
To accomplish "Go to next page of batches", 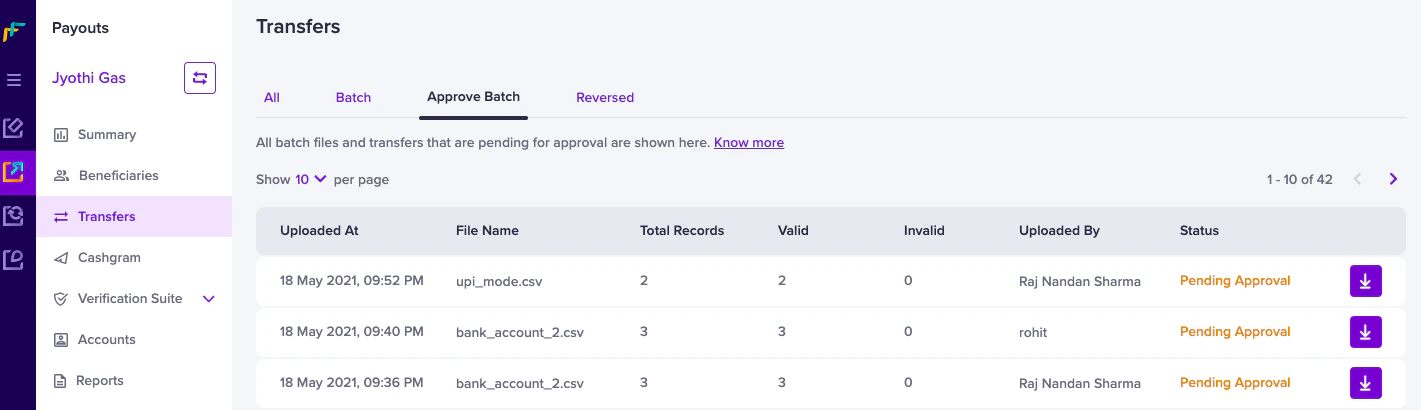I will 1393,179.
